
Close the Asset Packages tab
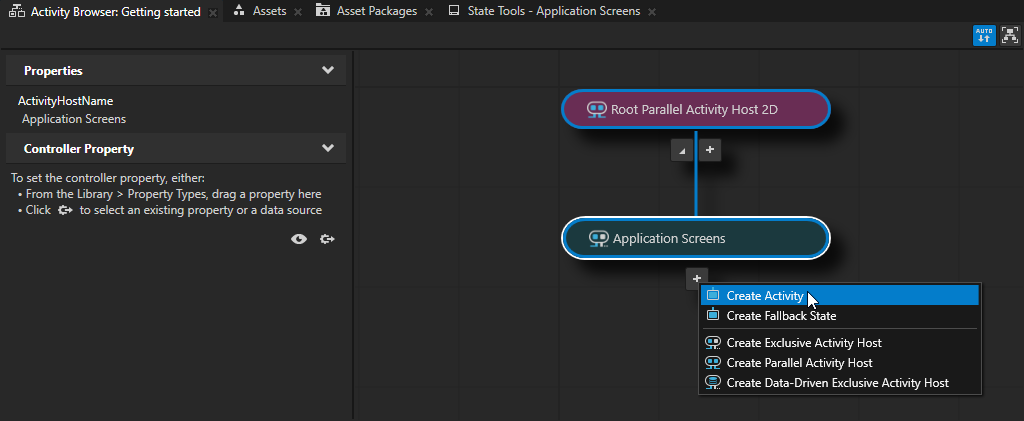[x=428, y=12]
